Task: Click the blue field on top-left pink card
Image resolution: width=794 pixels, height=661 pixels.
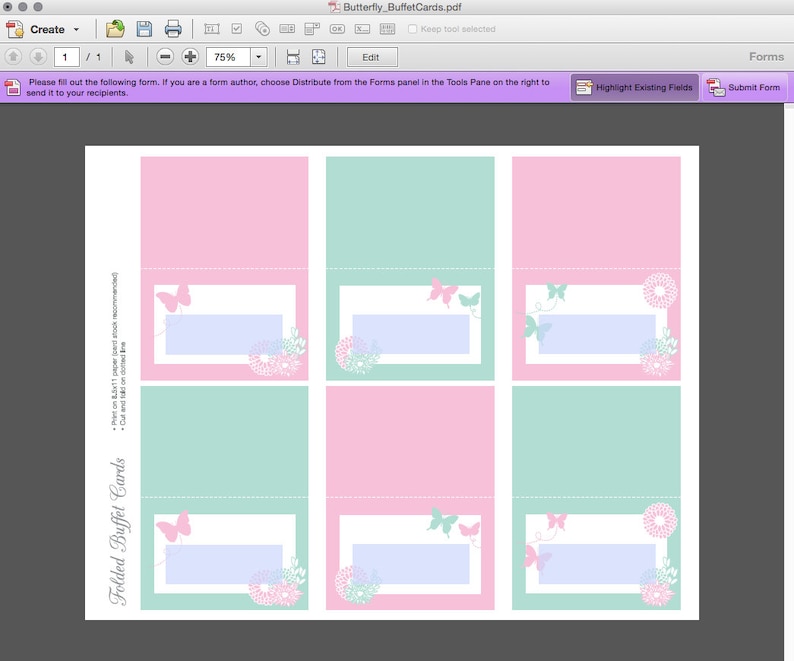Action: pos(224,334)
